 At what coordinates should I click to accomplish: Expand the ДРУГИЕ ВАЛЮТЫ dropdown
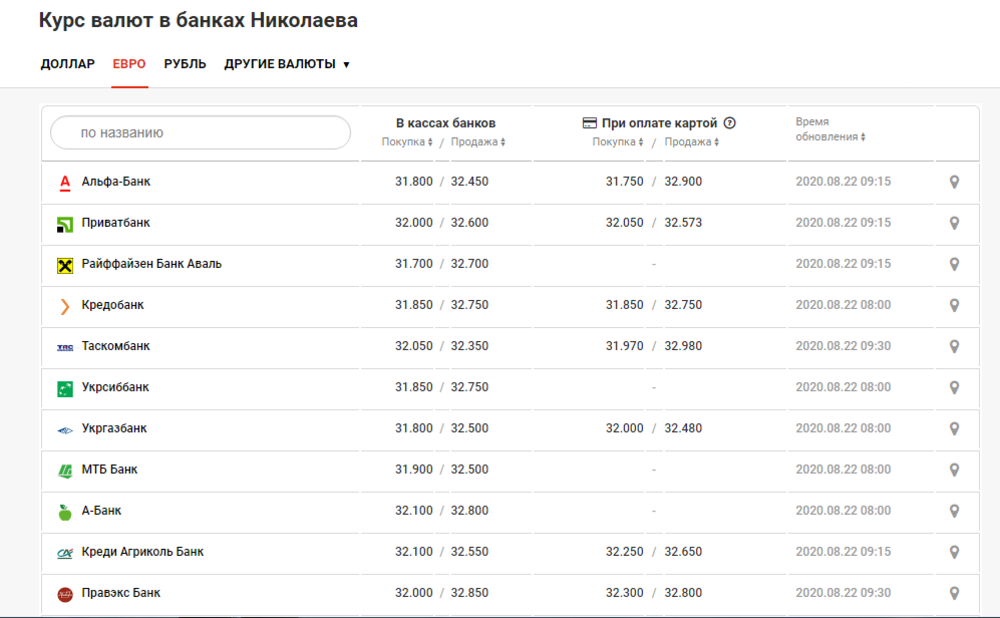click(x=286, y=64)
